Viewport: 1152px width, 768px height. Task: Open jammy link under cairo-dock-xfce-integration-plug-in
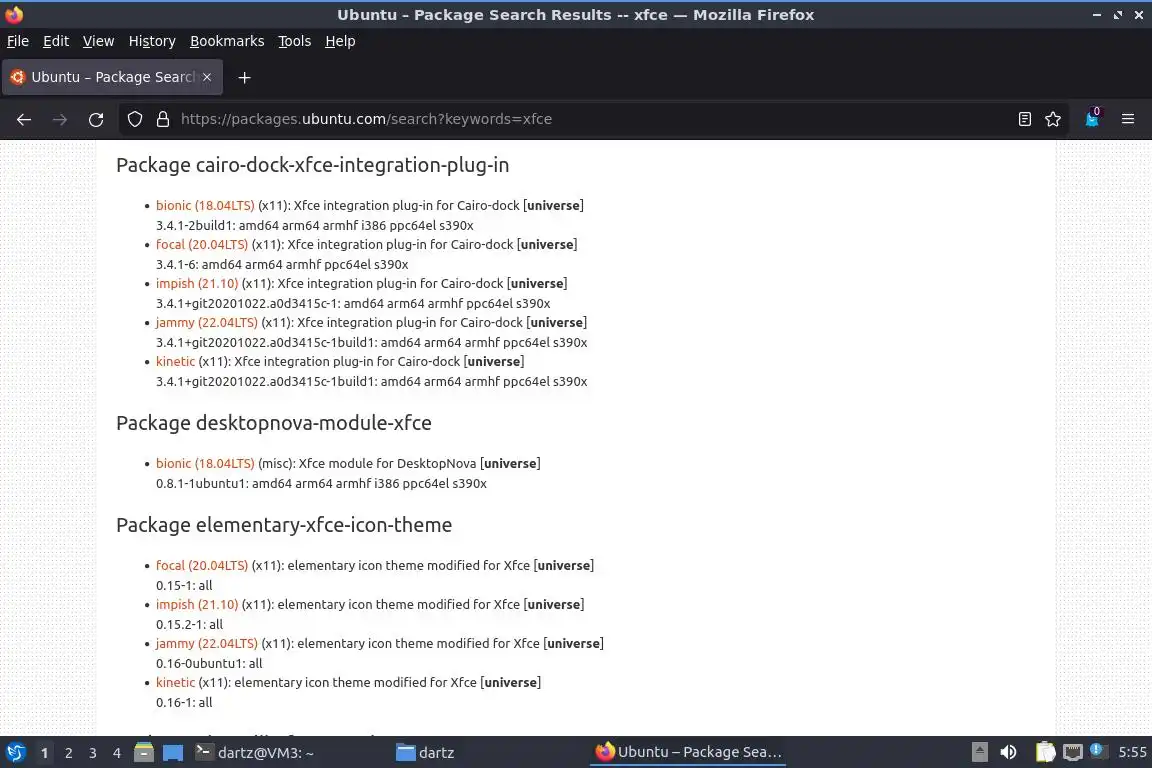pos(206,323)
